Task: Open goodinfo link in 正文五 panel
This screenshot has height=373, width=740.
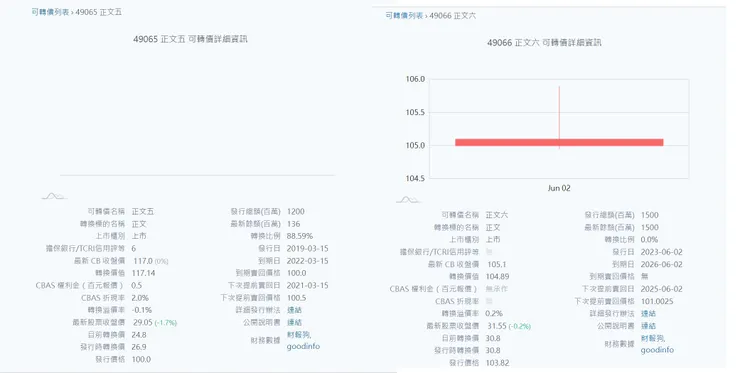Action: (x=303, y=347)
